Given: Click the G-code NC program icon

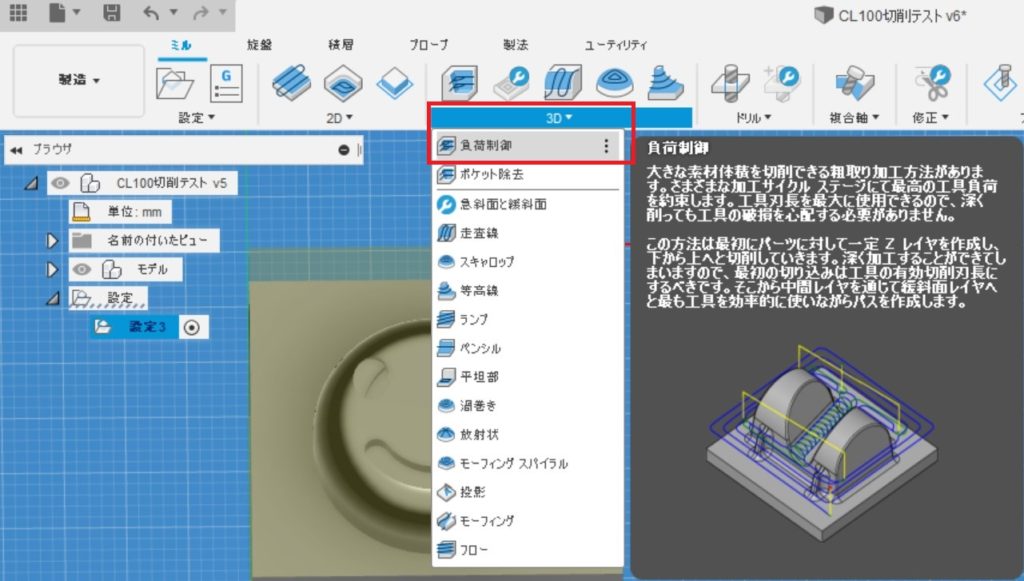Looking at the screenshot, I should click(x=226, y=83).
